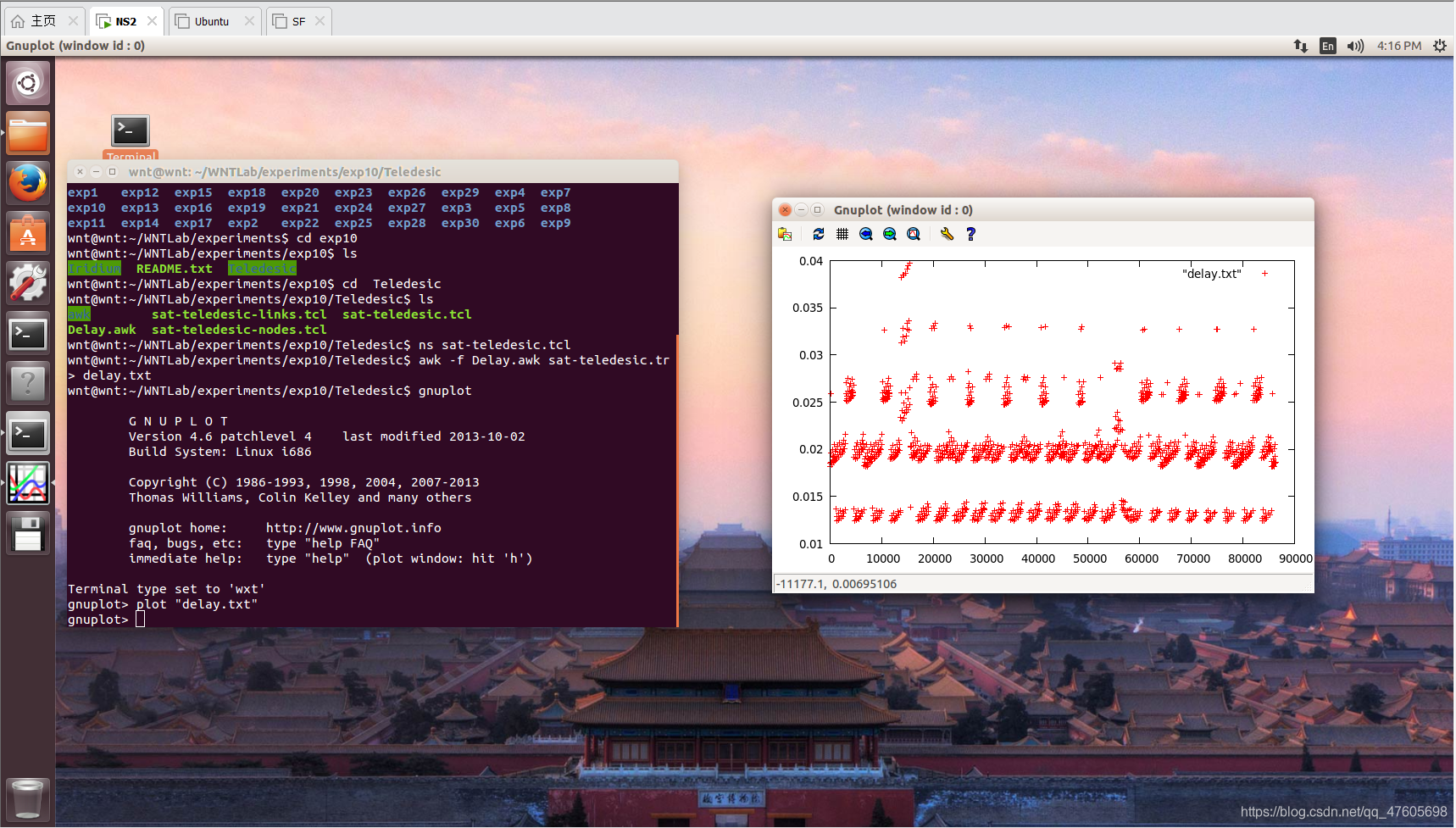
Task: Click sat-teledesic-links.tcl in terminal output
Action: coord(239,314)
